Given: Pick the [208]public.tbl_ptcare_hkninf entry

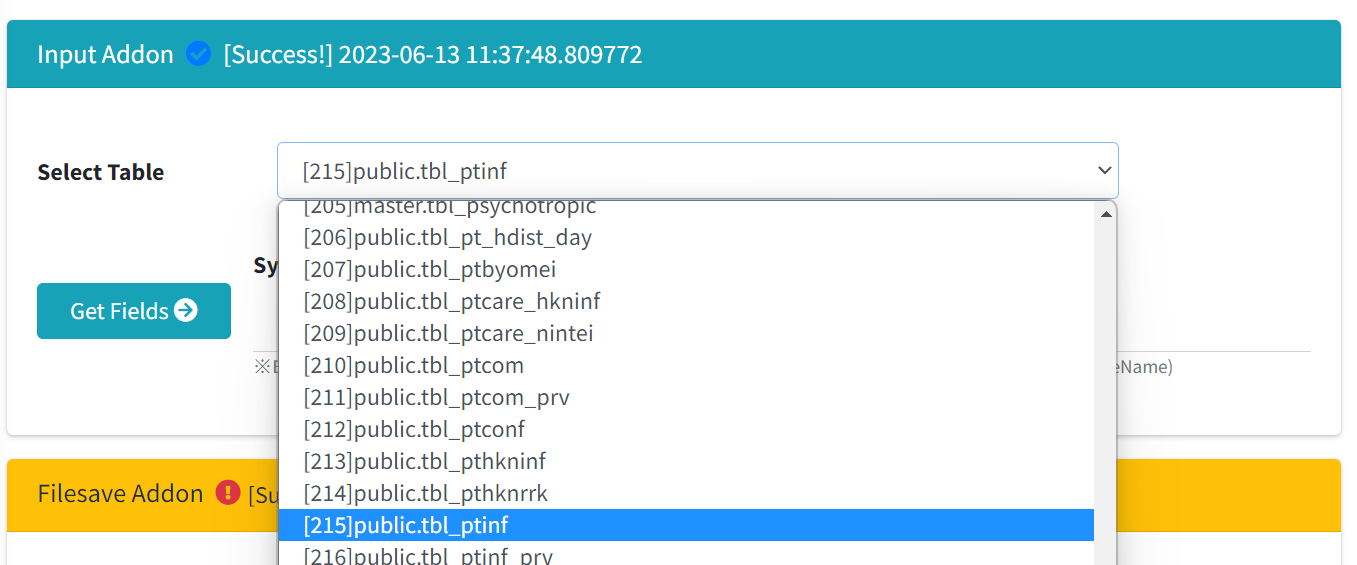Looking at the screenshot, I should 686,302.
